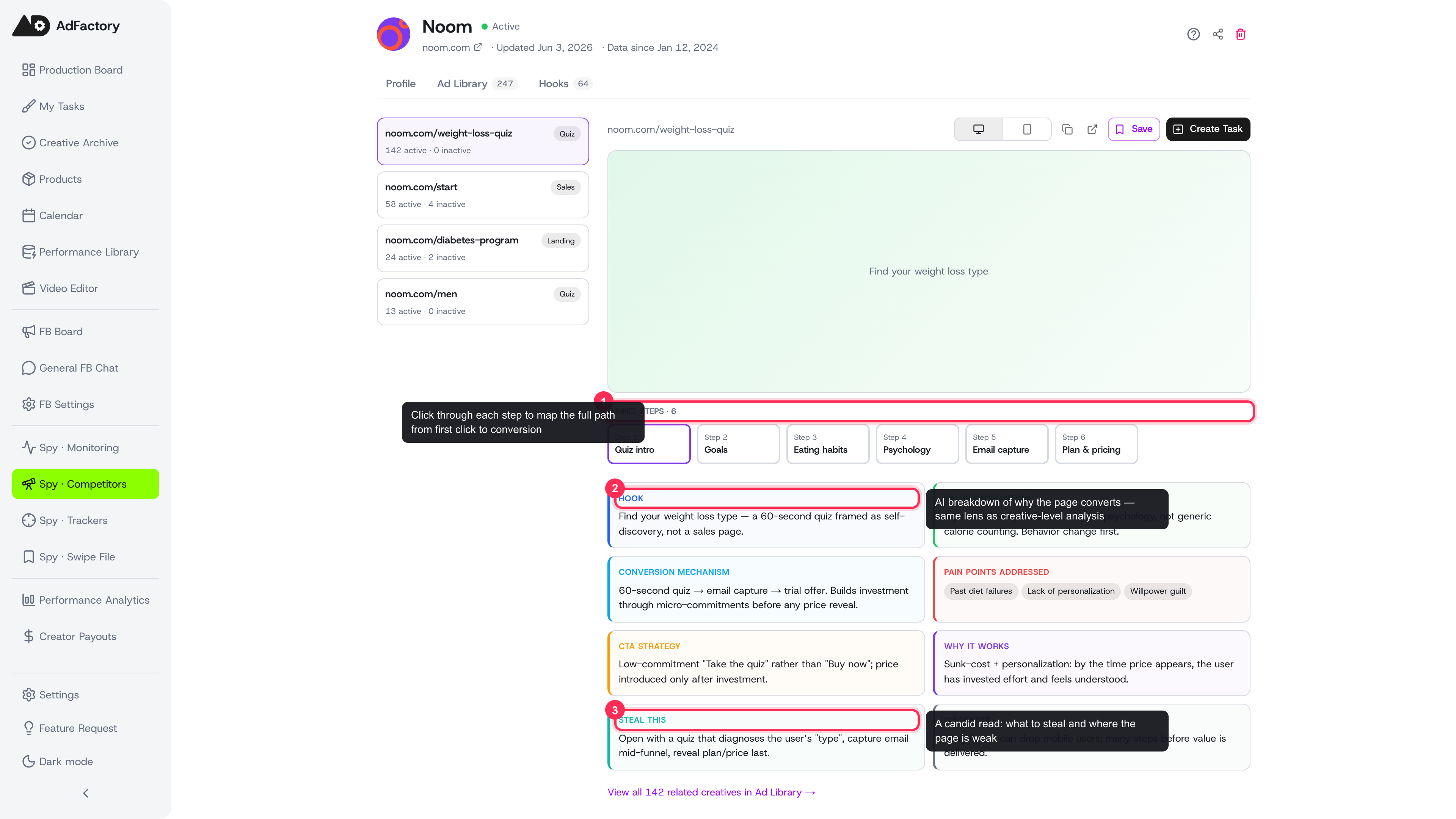Screen dimensions: 1456x819
Task: Open the Production Board sidebar item
Action: [x=85, y=70]
